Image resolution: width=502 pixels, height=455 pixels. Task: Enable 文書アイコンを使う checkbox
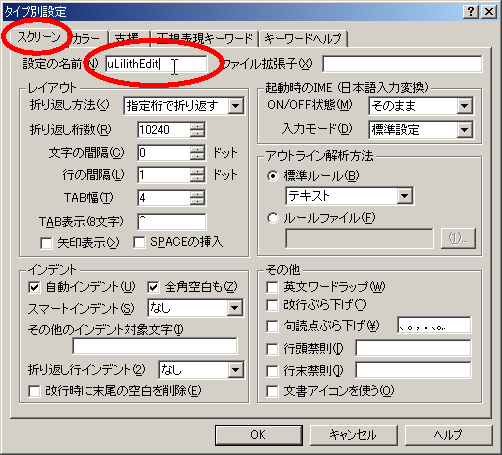[x=272, y=391]
